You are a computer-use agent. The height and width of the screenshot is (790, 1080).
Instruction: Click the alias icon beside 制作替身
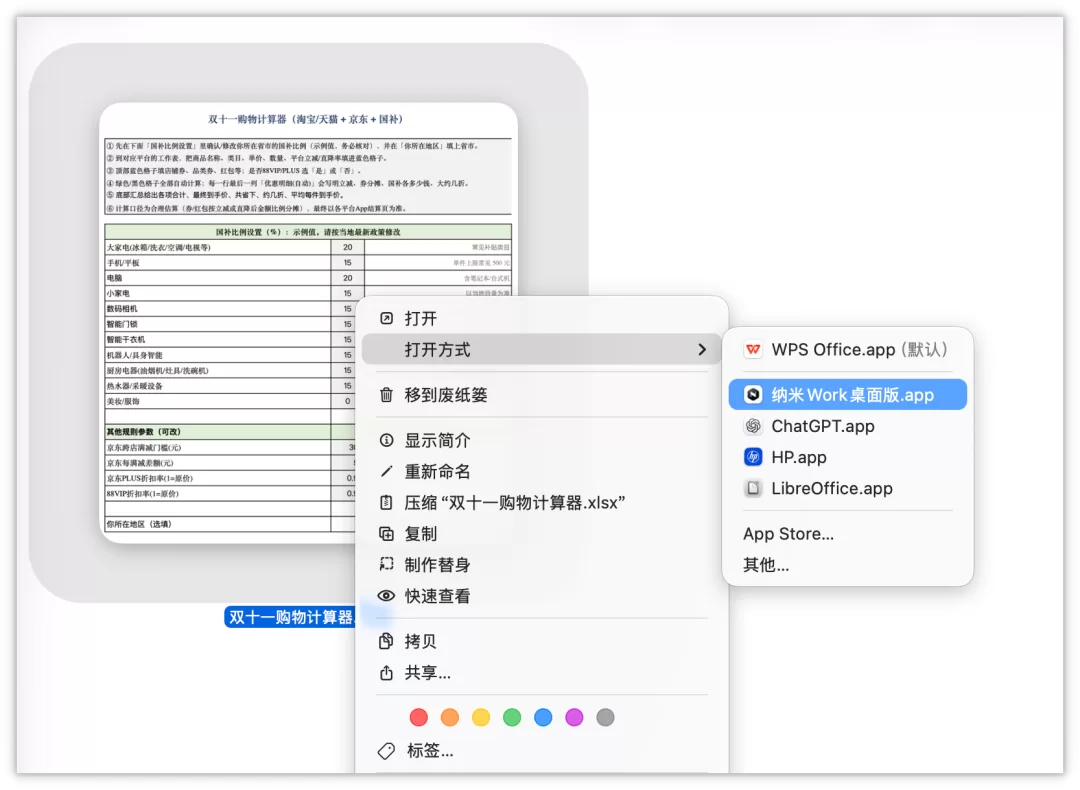click(386, 564)
